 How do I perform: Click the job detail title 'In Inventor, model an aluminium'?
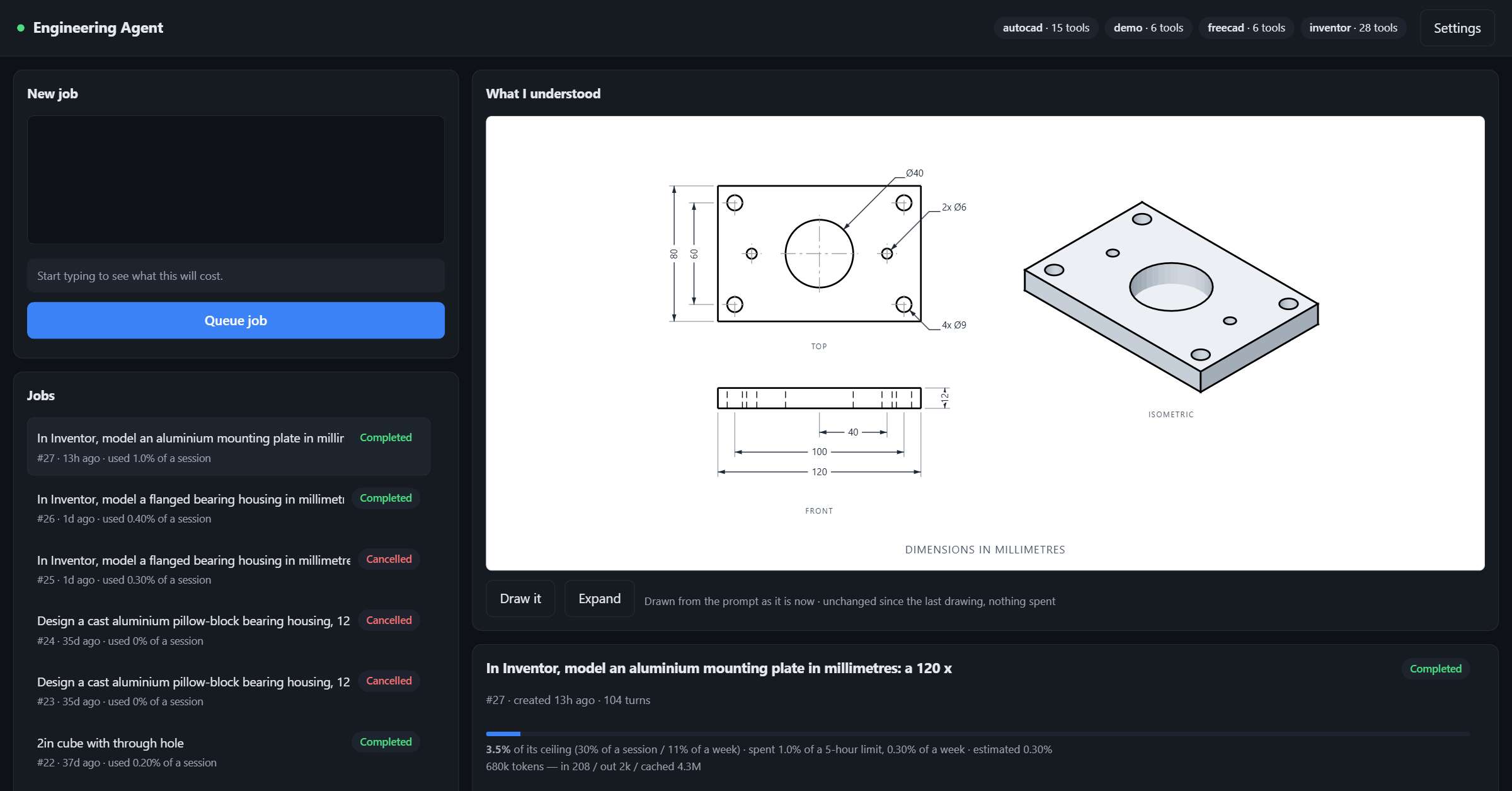click(x=719, y=668)
